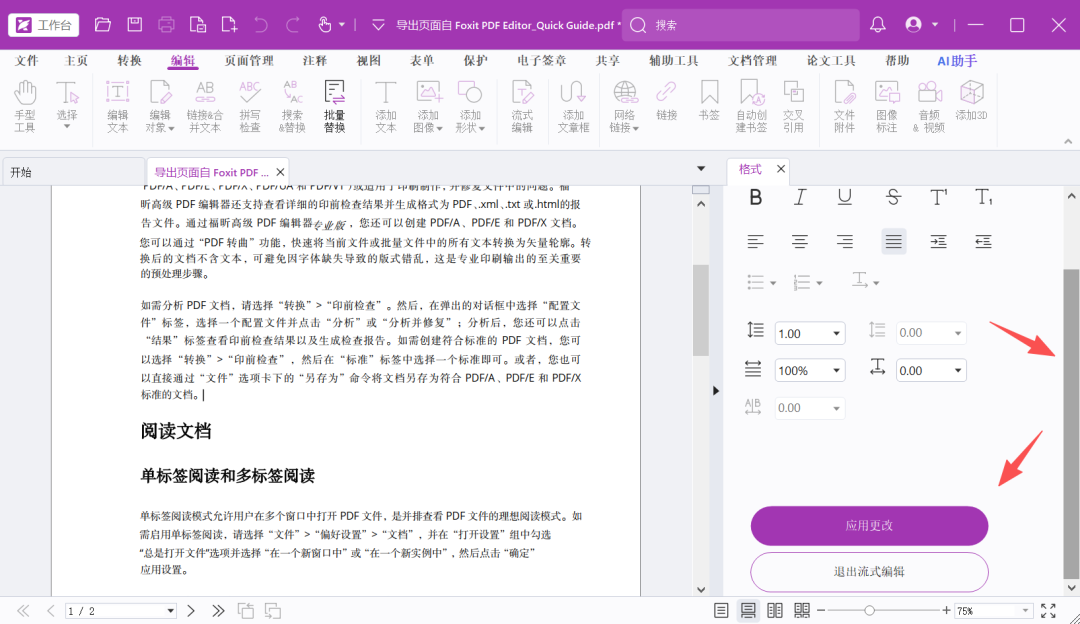Click Reflow Edit (流式编辑) tool

[x=522, y=107]
